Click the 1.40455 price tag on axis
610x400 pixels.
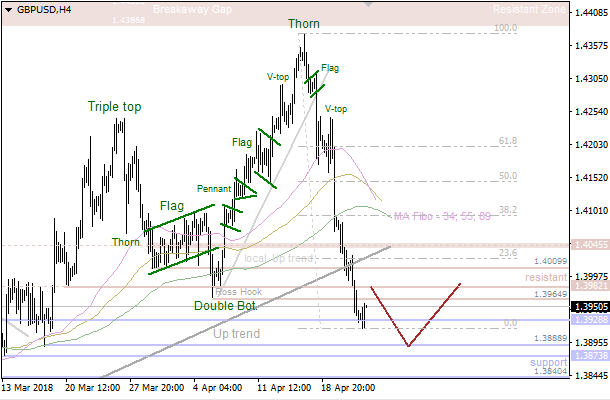[x=587, y=244]
